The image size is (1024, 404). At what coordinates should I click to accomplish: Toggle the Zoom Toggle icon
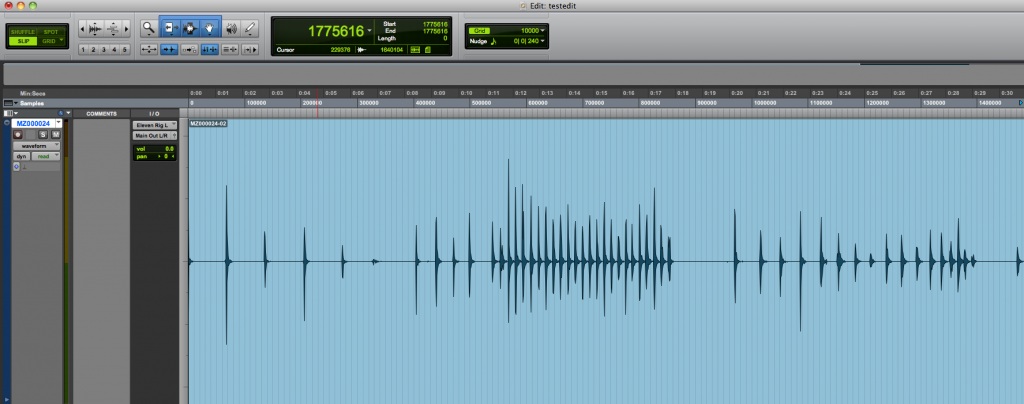click(x=149, y=49)
